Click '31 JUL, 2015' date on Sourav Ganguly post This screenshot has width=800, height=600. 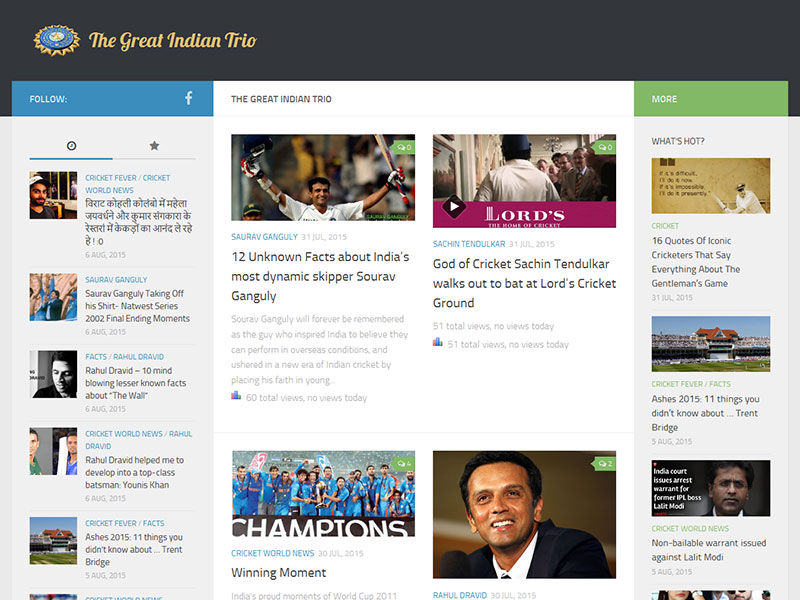pyautogui.click(x=324, y=237)
